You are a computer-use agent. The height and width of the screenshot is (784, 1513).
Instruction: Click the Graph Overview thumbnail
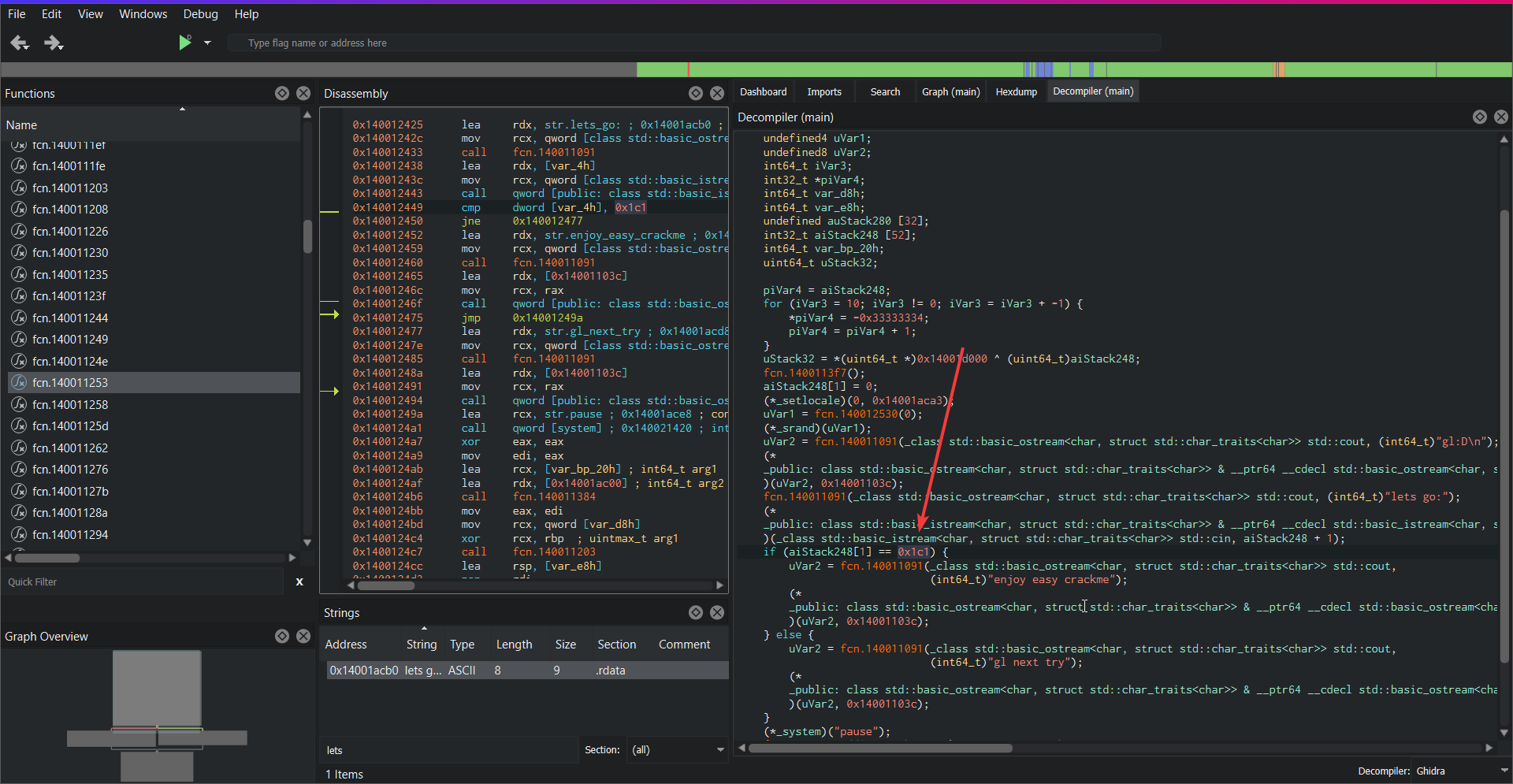(157, 715)
